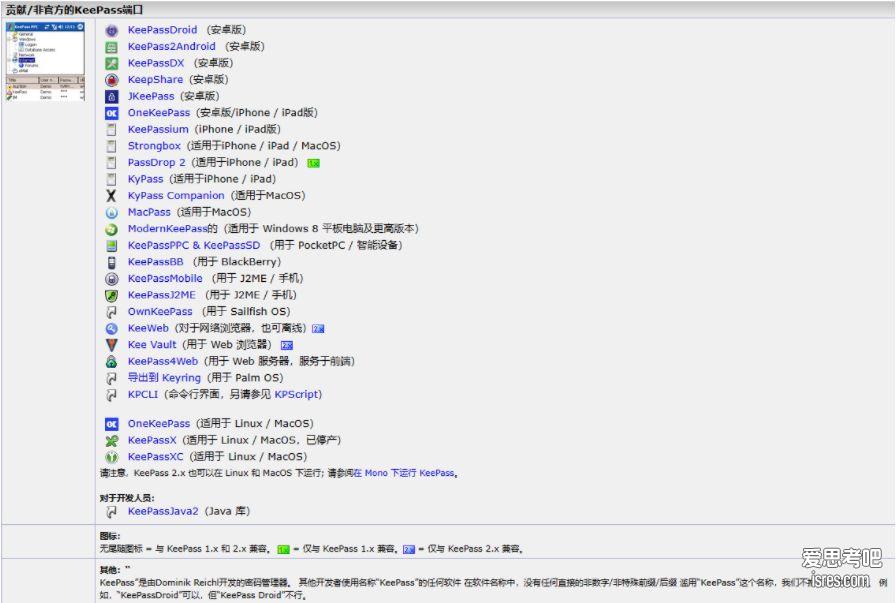Follow the PassDrop 2 link
896x603 pixels.
(x=157, y=162)
